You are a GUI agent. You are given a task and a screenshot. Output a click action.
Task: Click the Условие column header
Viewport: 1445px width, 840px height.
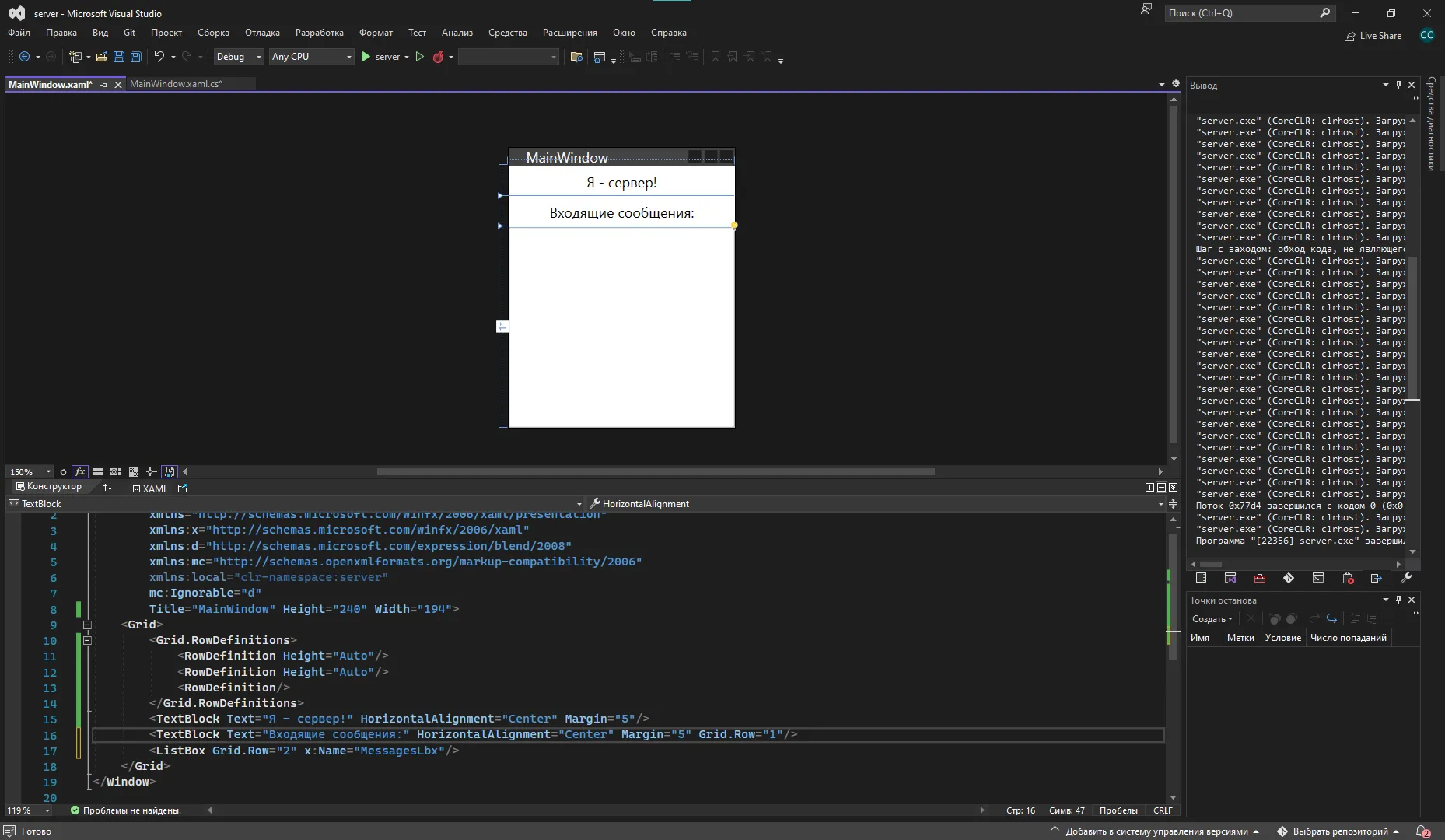[1283, 638]
